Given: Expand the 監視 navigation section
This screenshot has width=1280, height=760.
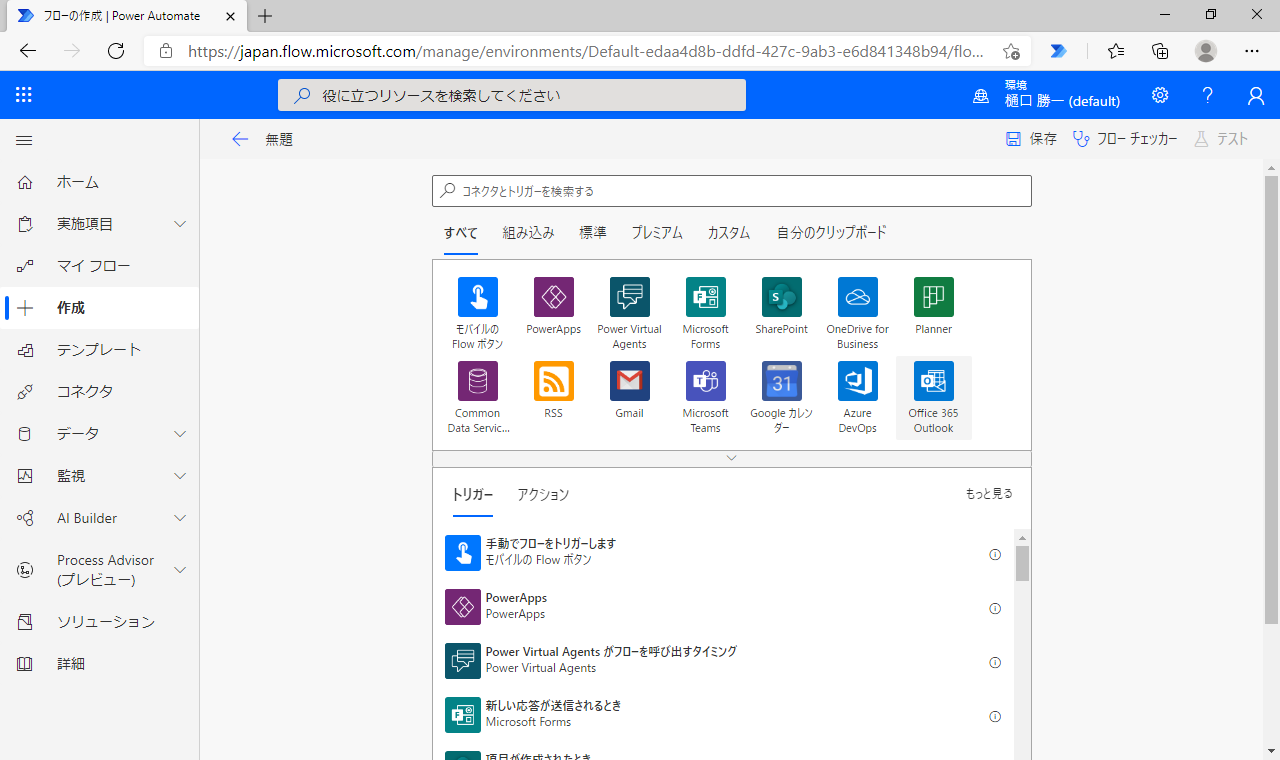Looking at the screenshot, I should pyautogui.click(x=180, y=476).
